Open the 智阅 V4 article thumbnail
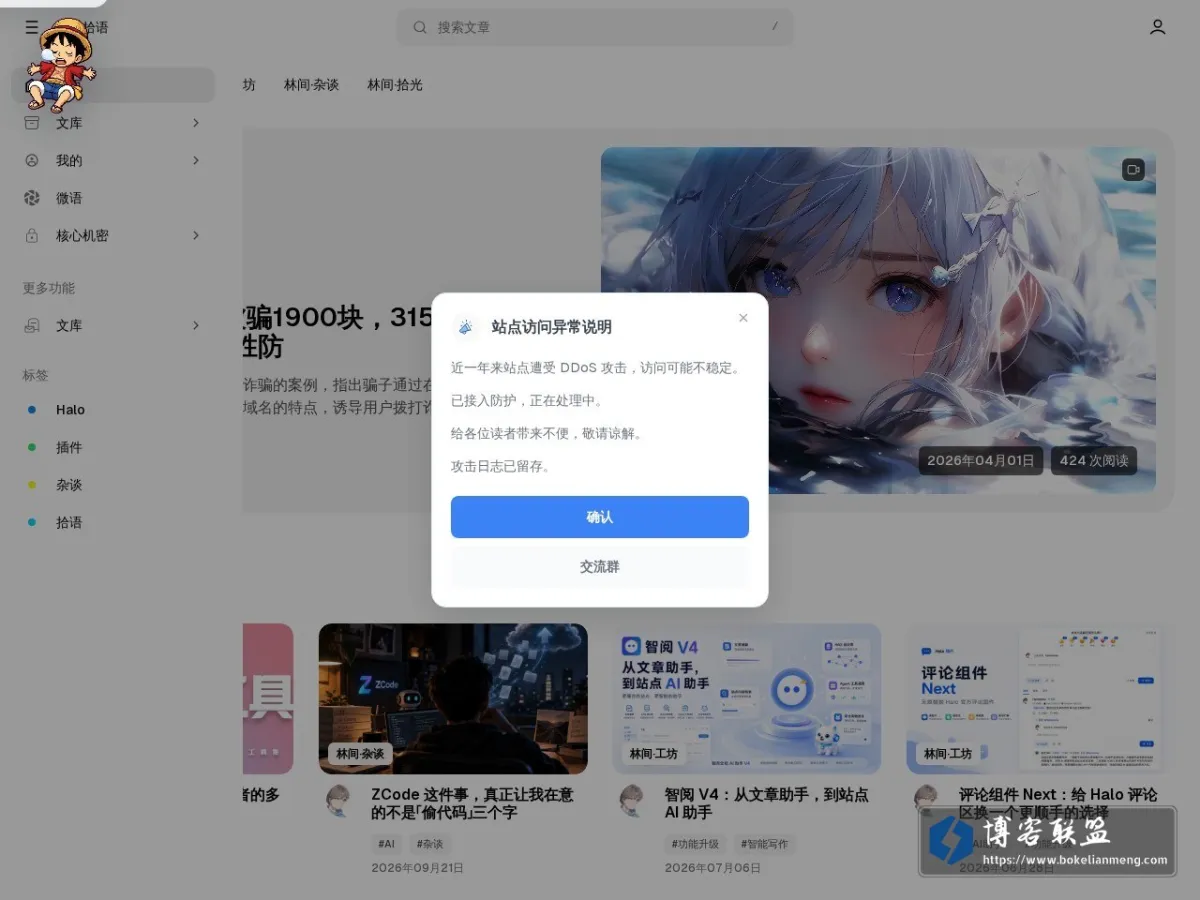The width and height of the screenshot is (1200, 900). (747, 699)
